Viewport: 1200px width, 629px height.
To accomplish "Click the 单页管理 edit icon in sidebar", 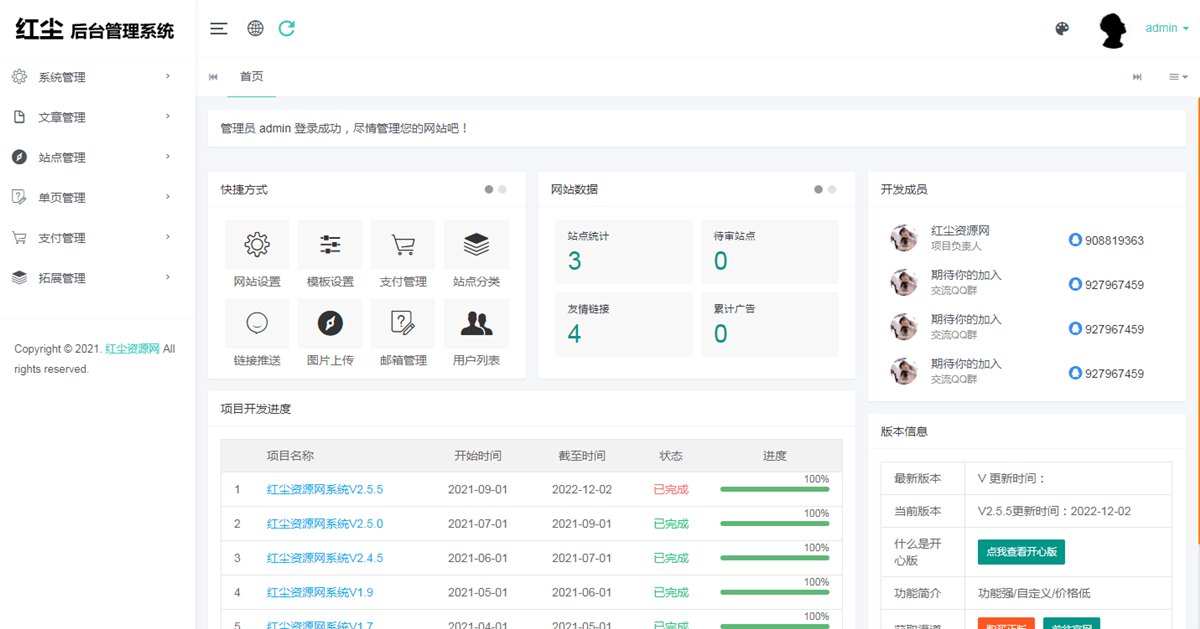I will (x=19, y=197).
